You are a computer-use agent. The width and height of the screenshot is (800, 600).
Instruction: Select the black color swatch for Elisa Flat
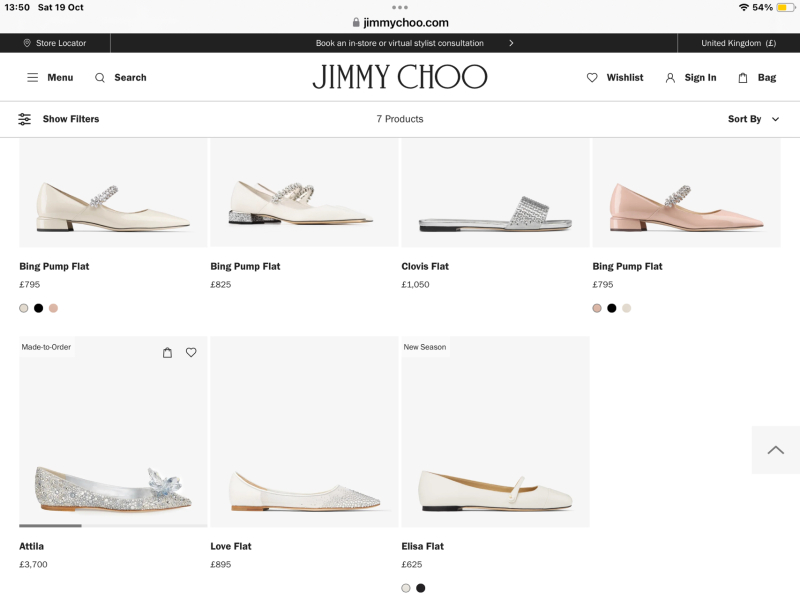(x=419, y=587)
